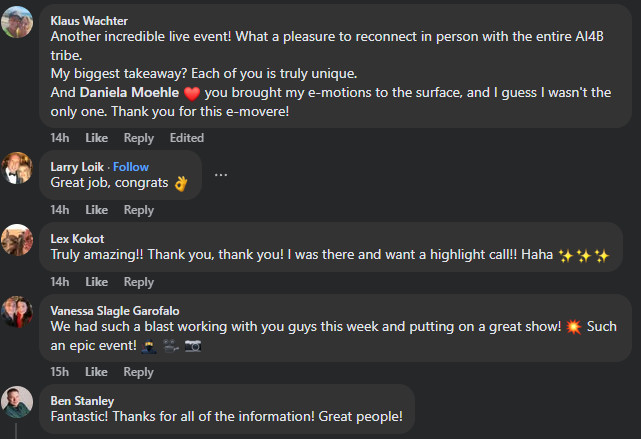Reply to Larry Loik's comment
This screenshot has height=439, width=641.
point(139,210)
